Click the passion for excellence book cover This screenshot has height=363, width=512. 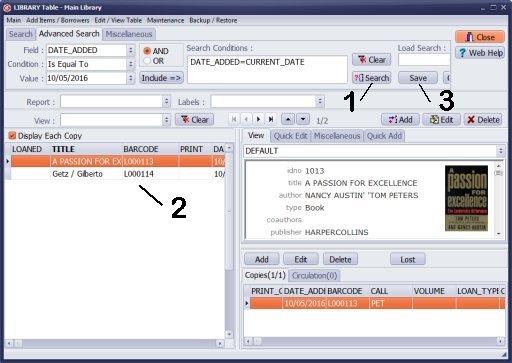pos(466,198)
